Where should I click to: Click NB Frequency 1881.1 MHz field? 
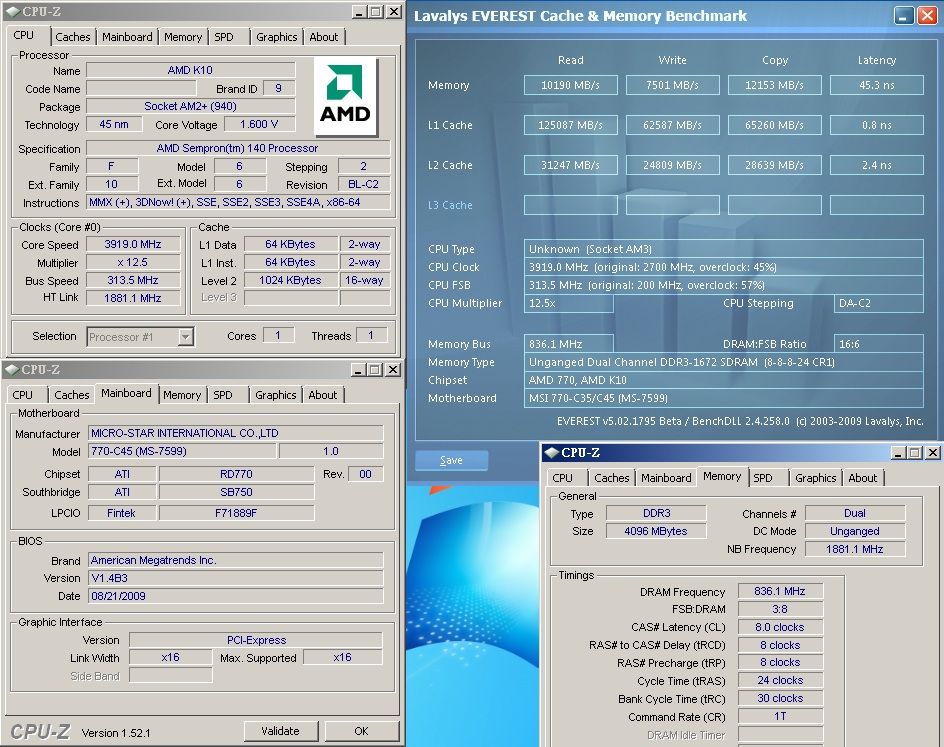(855, 549)
